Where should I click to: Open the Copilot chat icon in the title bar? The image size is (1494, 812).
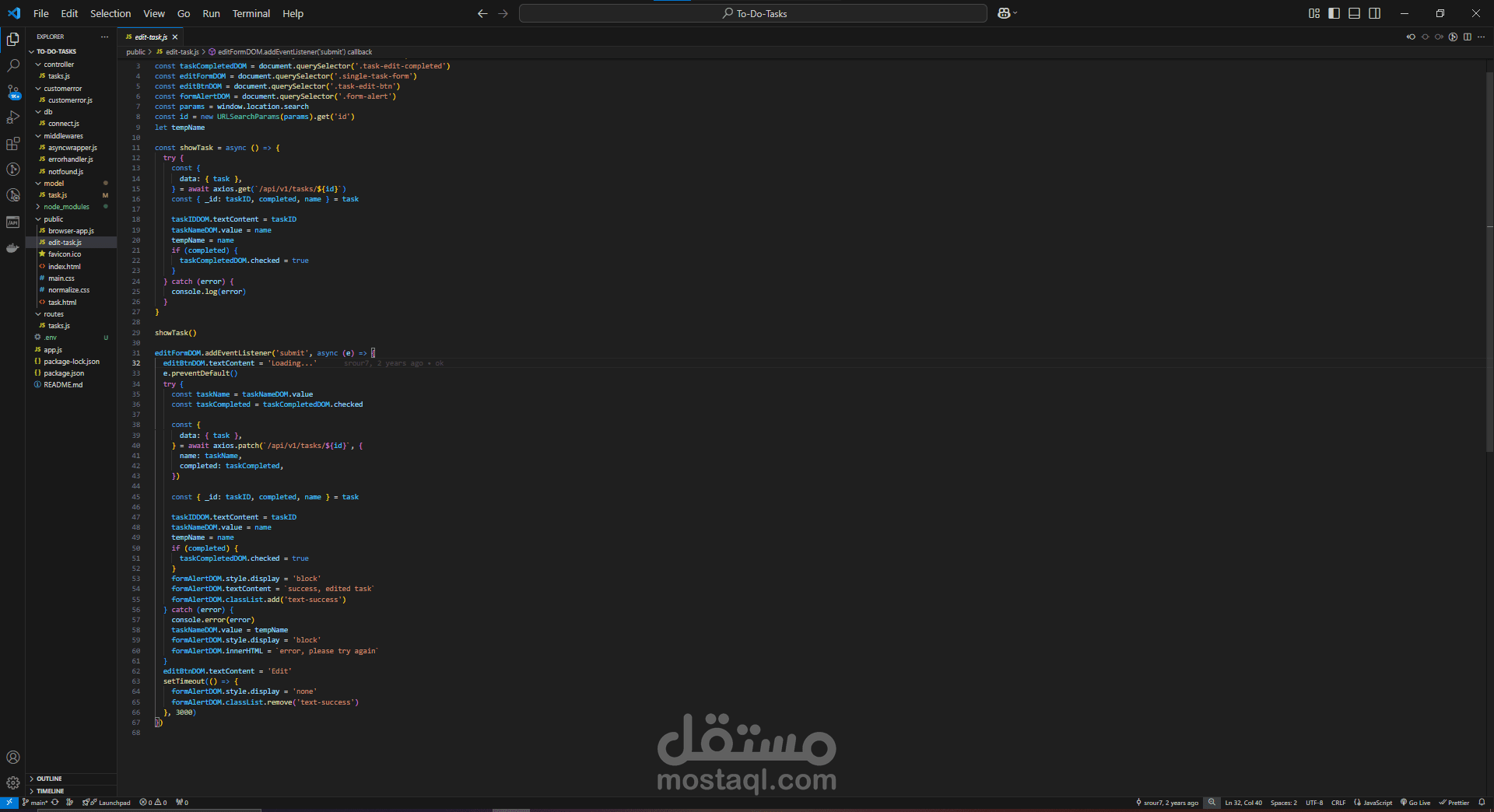click(1005, 13)
